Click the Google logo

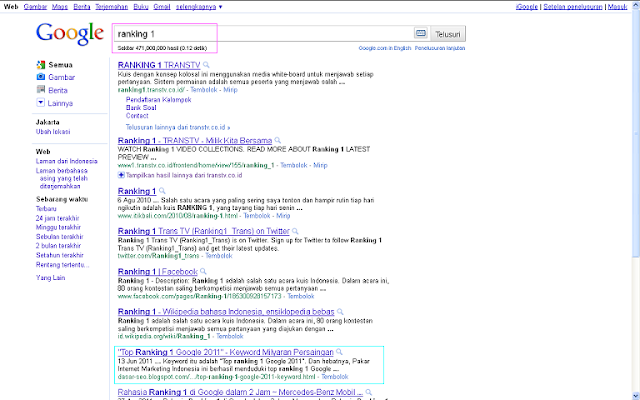pos(70,34)
